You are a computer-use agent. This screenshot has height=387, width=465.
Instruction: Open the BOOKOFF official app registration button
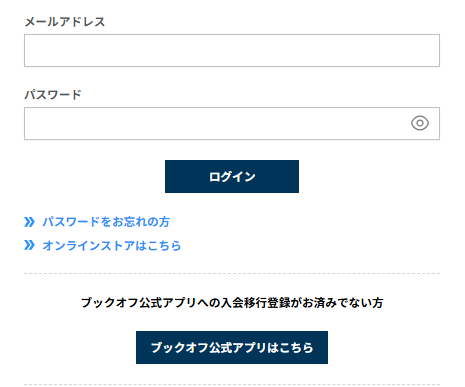[x=232, y=347]
